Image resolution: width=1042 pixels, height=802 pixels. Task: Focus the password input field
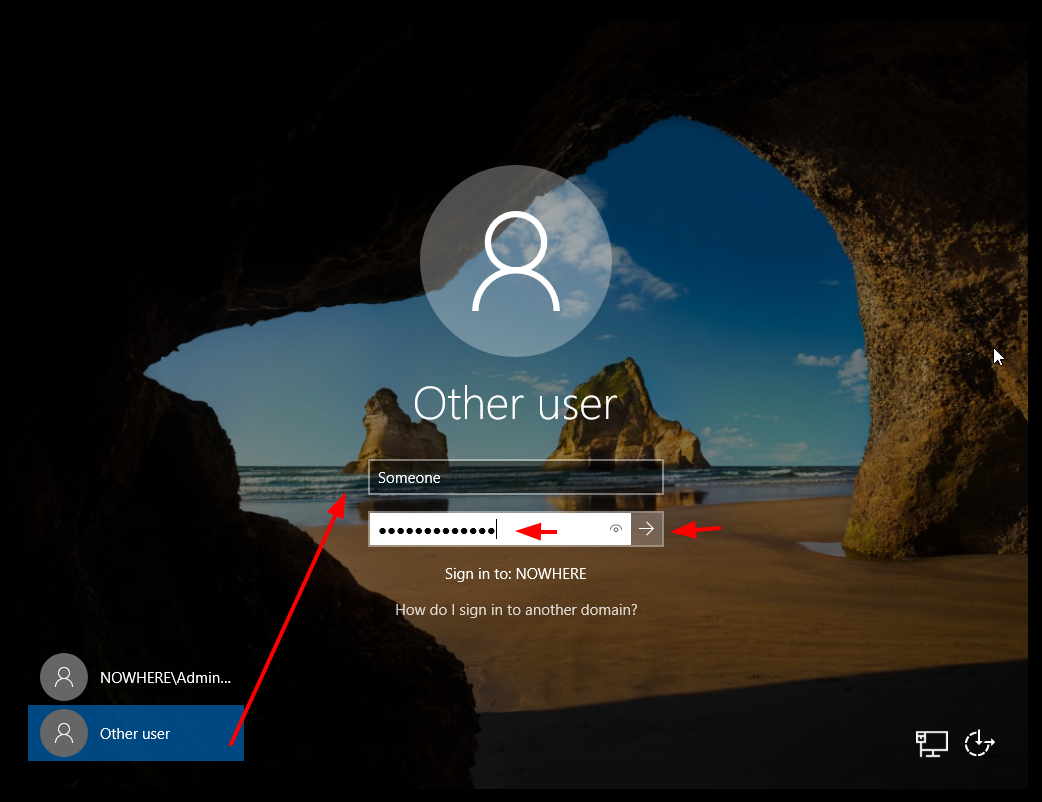[500, 529]
